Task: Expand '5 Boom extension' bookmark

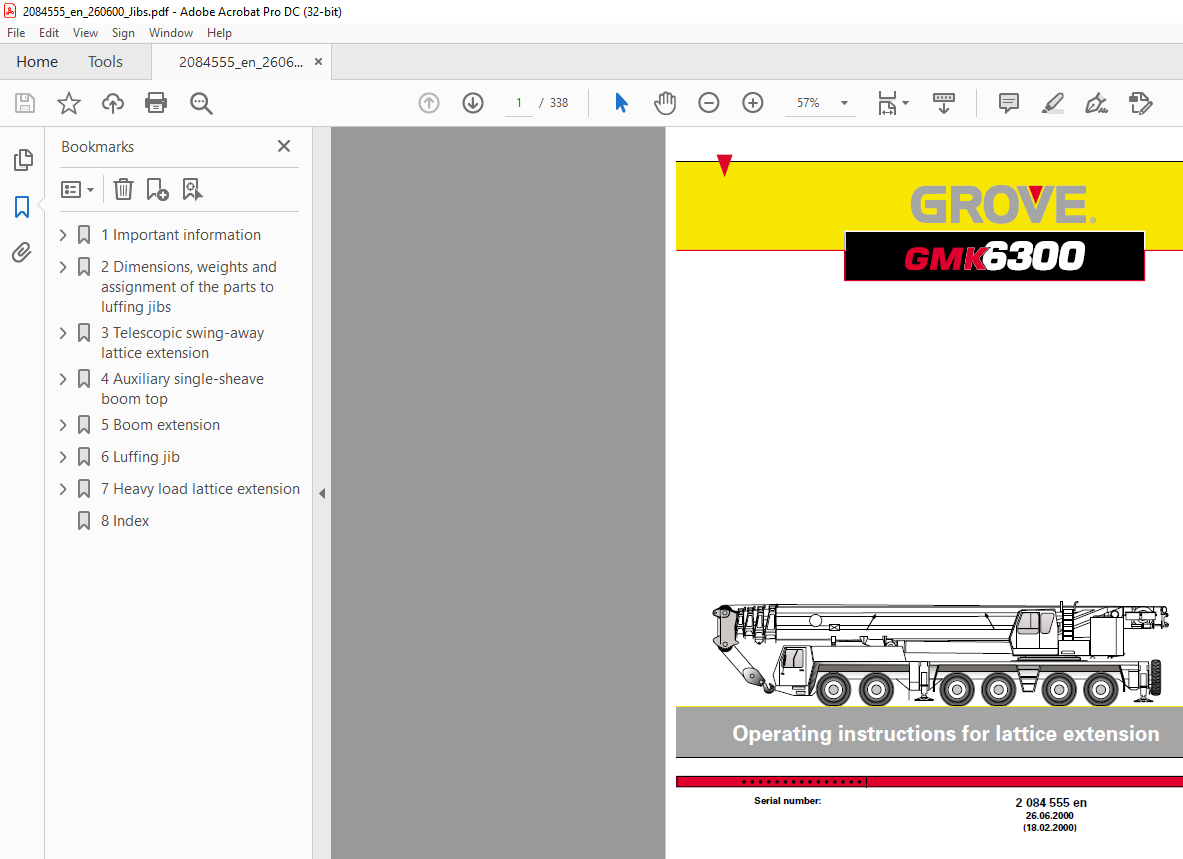Action: (x=63, y=425)
